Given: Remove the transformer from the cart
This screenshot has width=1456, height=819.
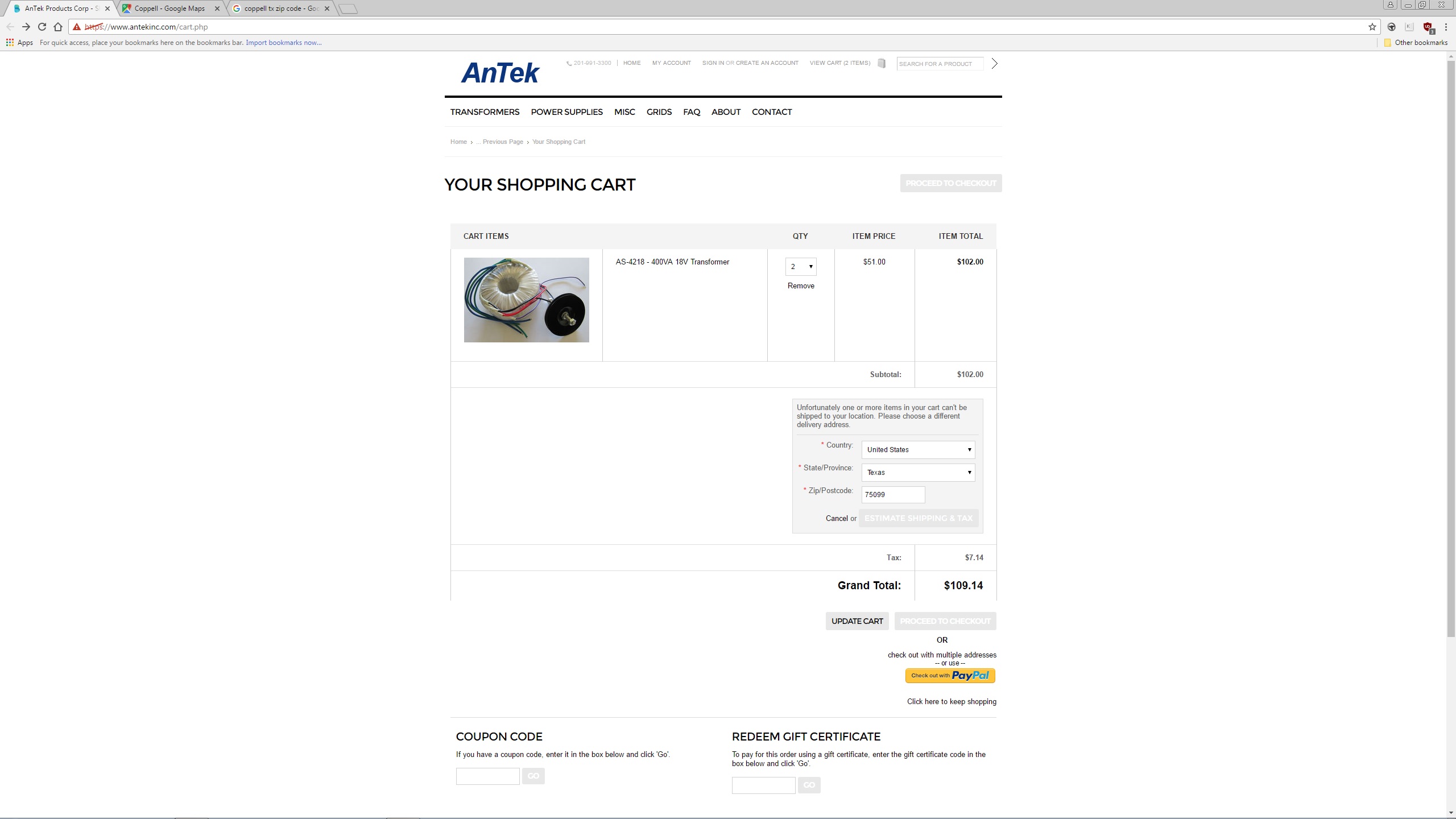Looking at the screenshot, I should [801, 286].
